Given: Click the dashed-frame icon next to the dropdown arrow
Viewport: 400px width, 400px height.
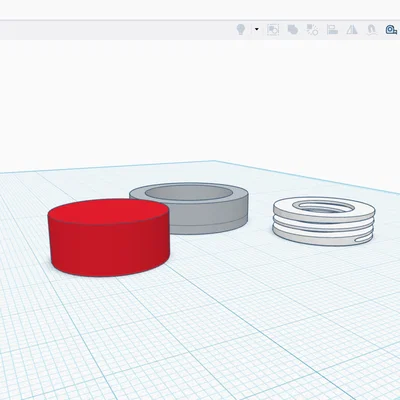Looking at the screenshot, I should [x=273, y=30].
